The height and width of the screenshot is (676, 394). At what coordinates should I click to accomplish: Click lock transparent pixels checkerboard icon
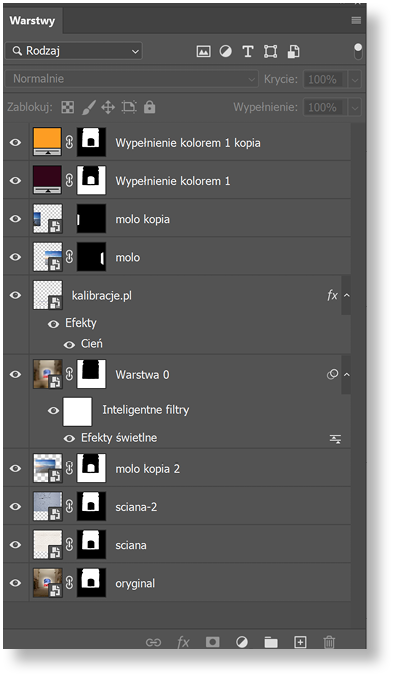coord(68,107)
